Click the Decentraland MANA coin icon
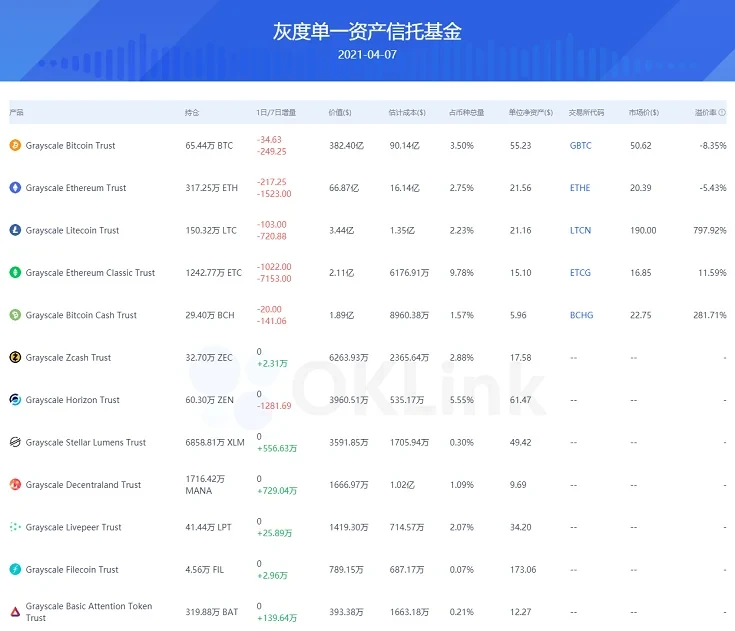Screen dimensions: 735x631 click(x=15, y=485)
